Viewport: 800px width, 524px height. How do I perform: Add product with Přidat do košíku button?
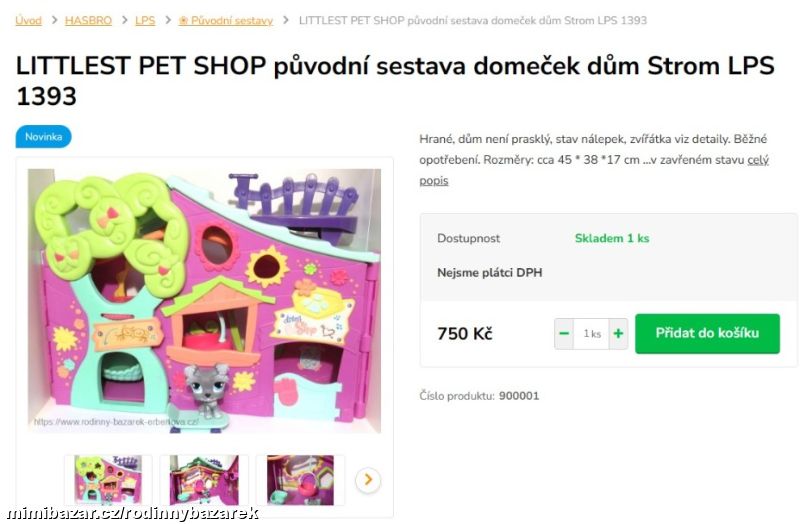[x=707, y=334]
